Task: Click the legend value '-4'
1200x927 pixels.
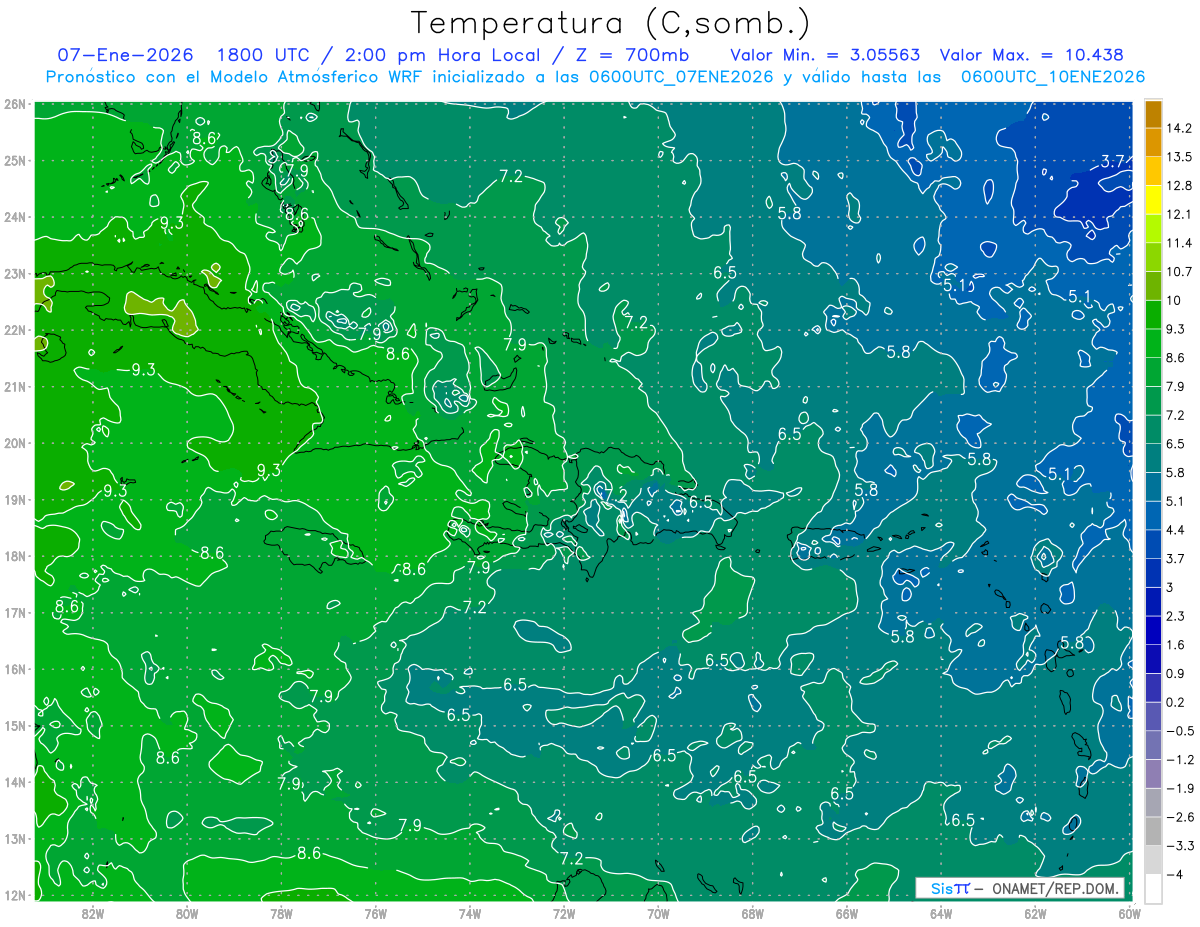Action: 1174,873
